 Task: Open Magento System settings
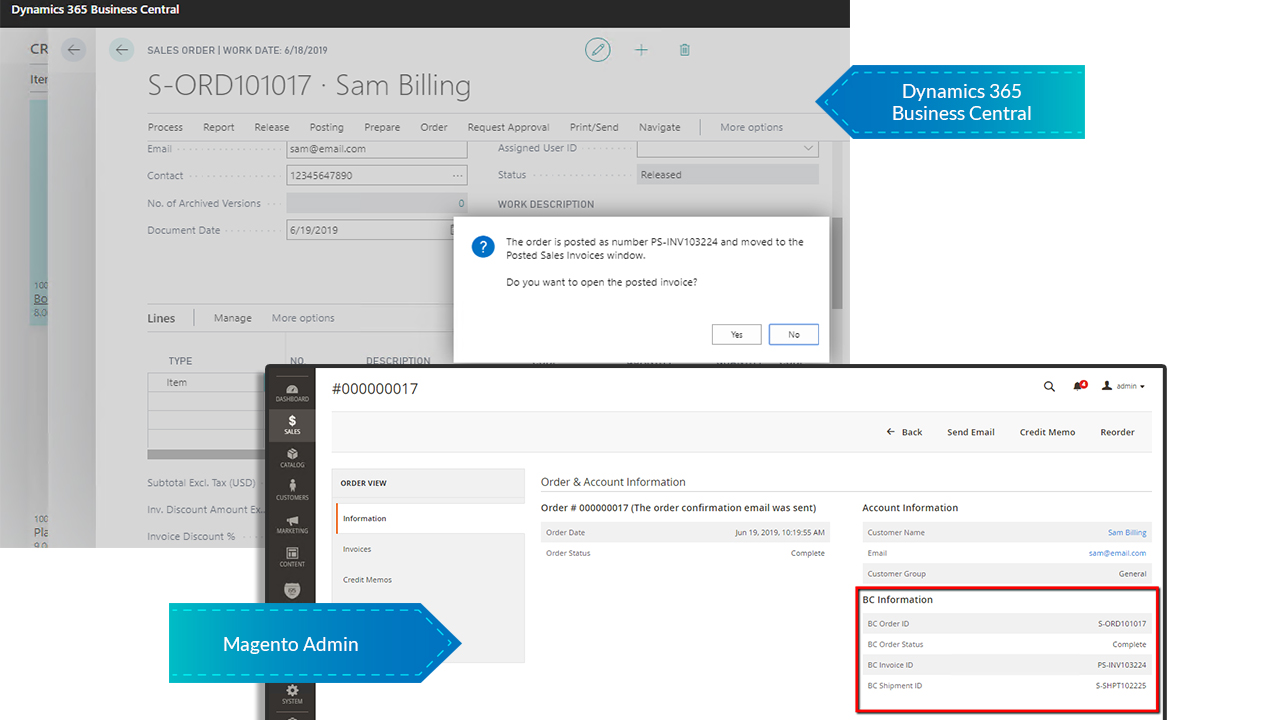point(292,694)
